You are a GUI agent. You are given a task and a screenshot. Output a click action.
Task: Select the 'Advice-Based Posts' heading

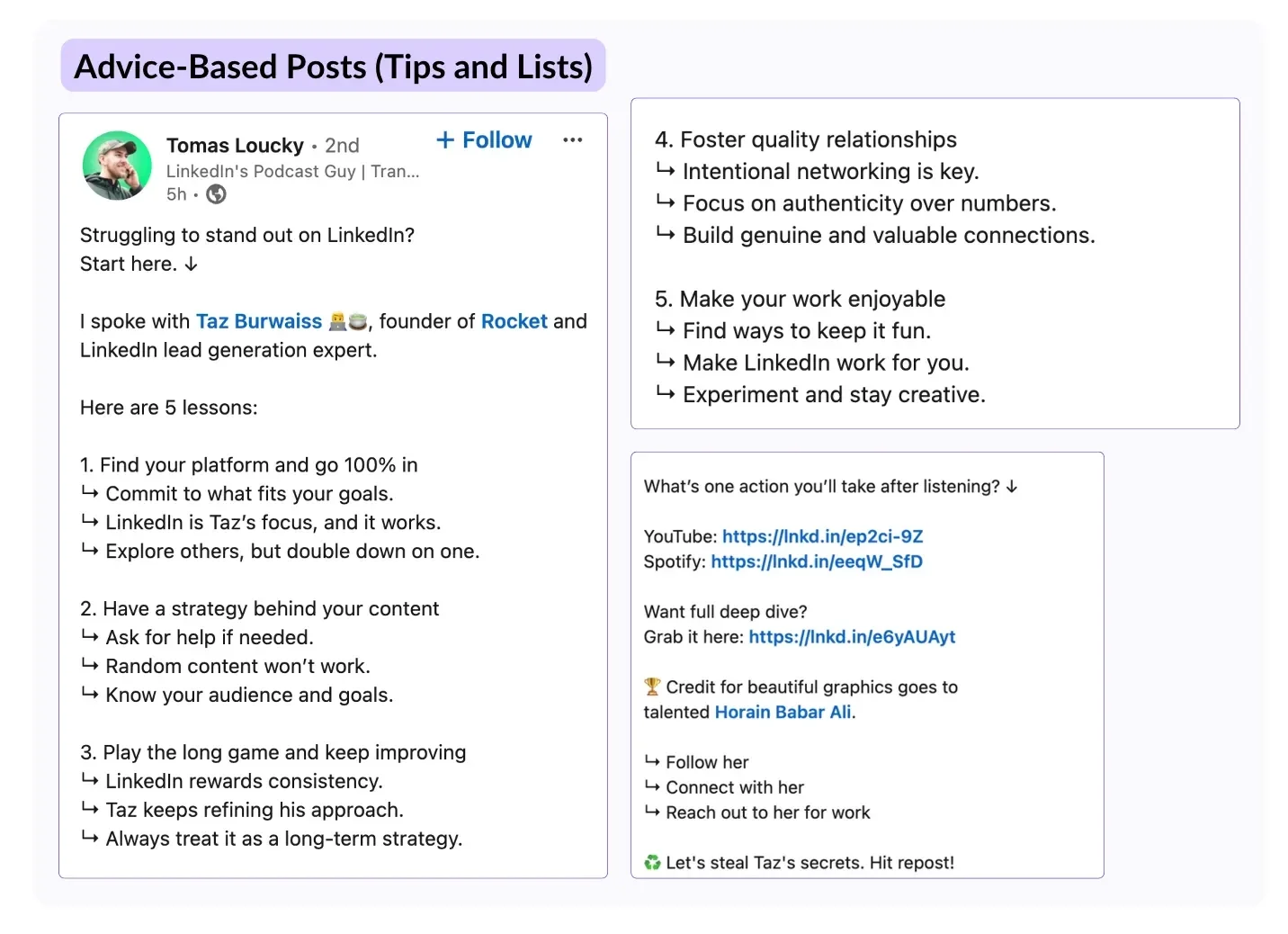click(334, 66)
